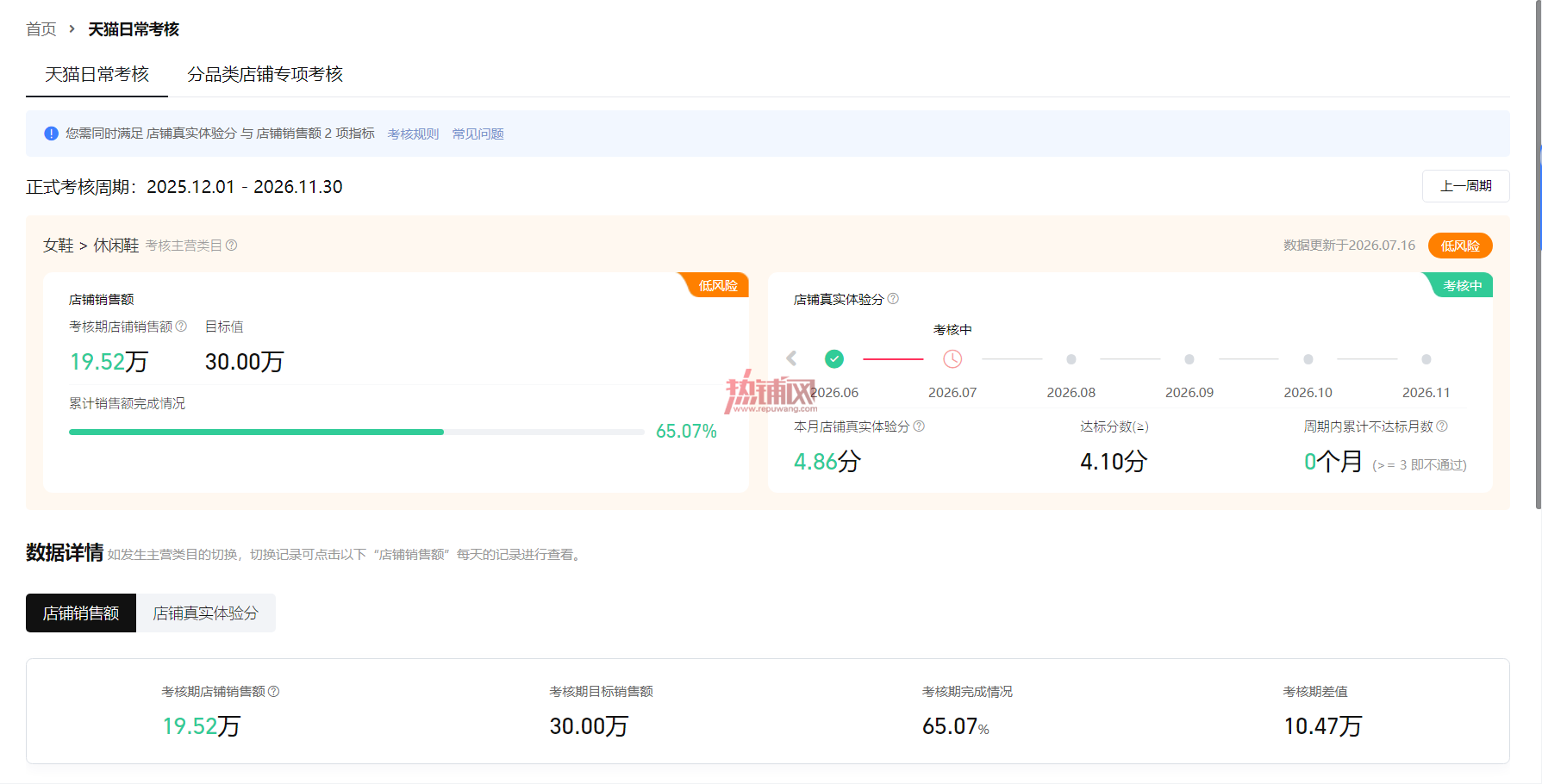Go to 首页 breadcrumb link

tap(41, 29)
